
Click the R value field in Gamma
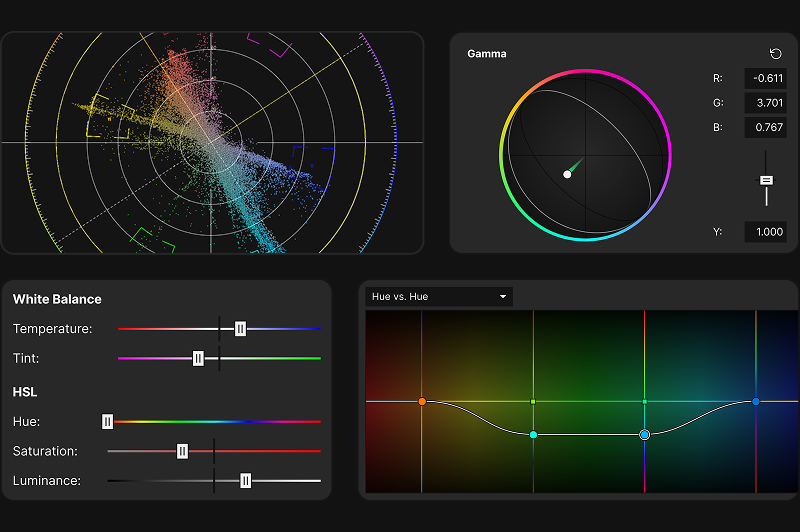pos(765,78)
